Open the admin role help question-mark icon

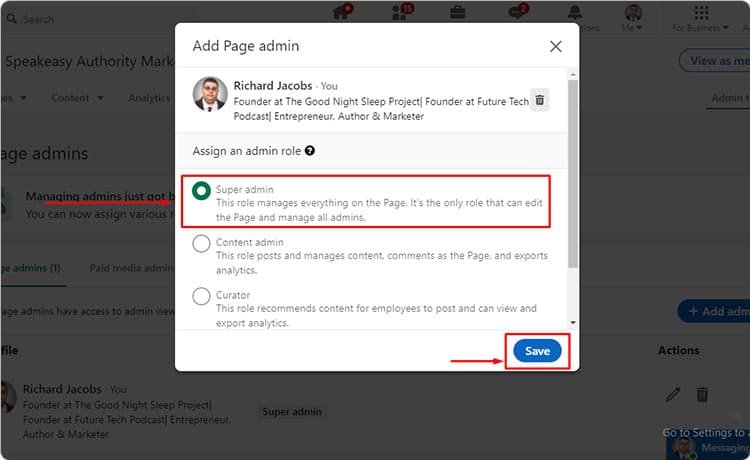(310, 151)
